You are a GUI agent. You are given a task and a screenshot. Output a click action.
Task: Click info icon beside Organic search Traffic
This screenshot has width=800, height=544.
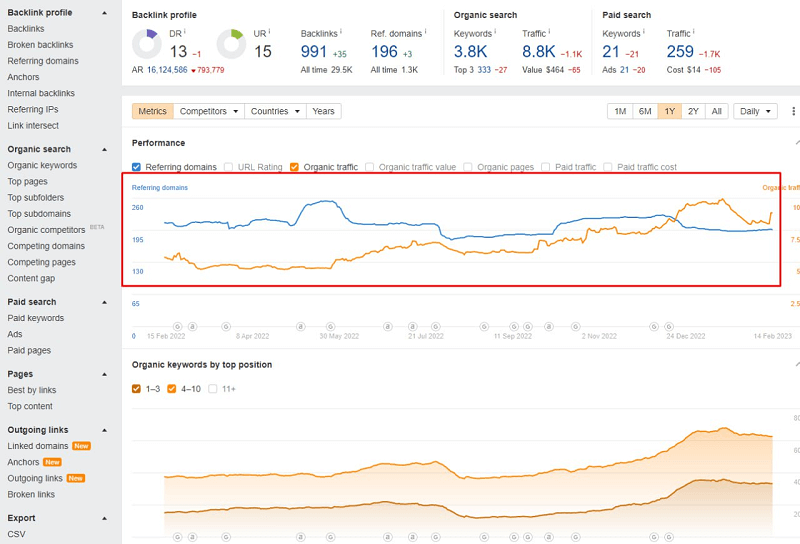tap(549, 31)
